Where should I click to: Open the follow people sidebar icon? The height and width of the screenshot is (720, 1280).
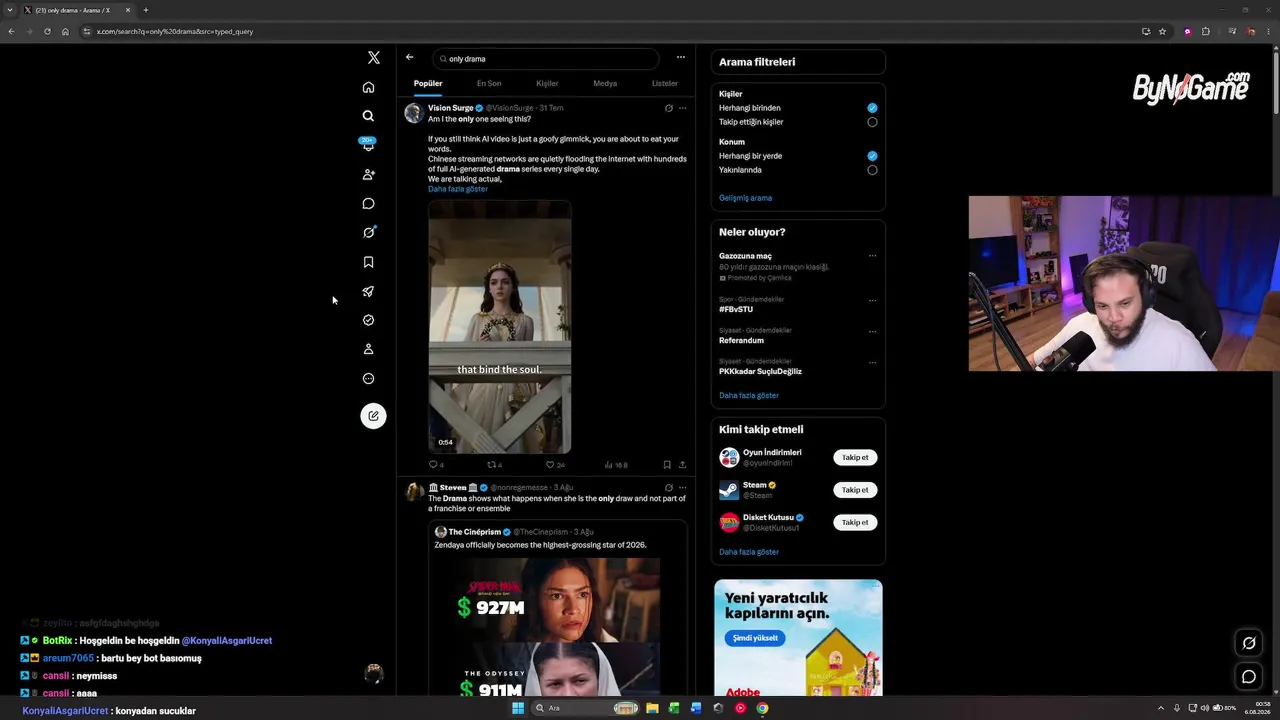[x=368, y=174]
